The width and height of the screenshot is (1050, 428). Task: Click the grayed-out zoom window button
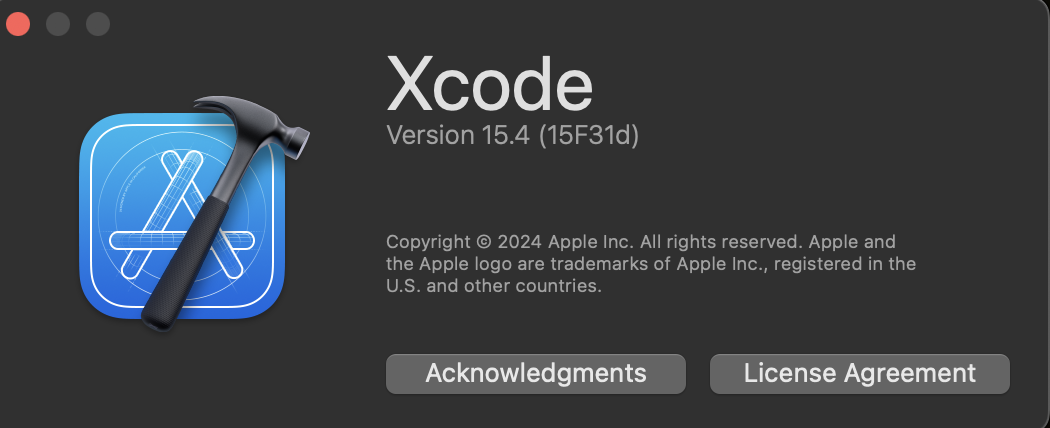point(97,24)
